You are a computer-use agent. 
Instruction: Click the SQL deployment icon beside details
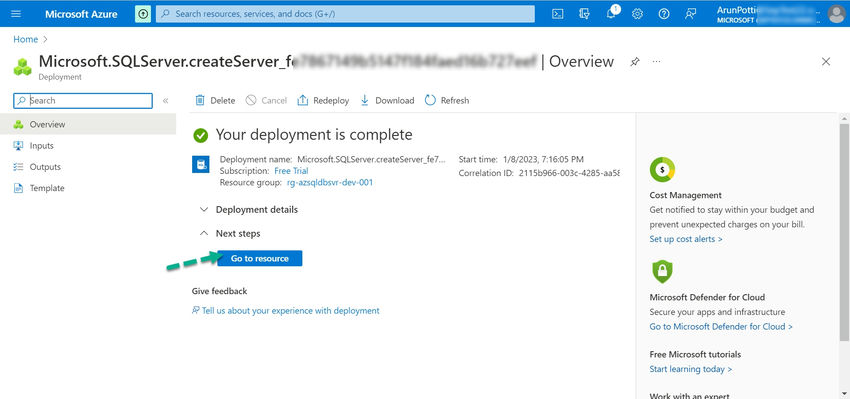point(201,164)
